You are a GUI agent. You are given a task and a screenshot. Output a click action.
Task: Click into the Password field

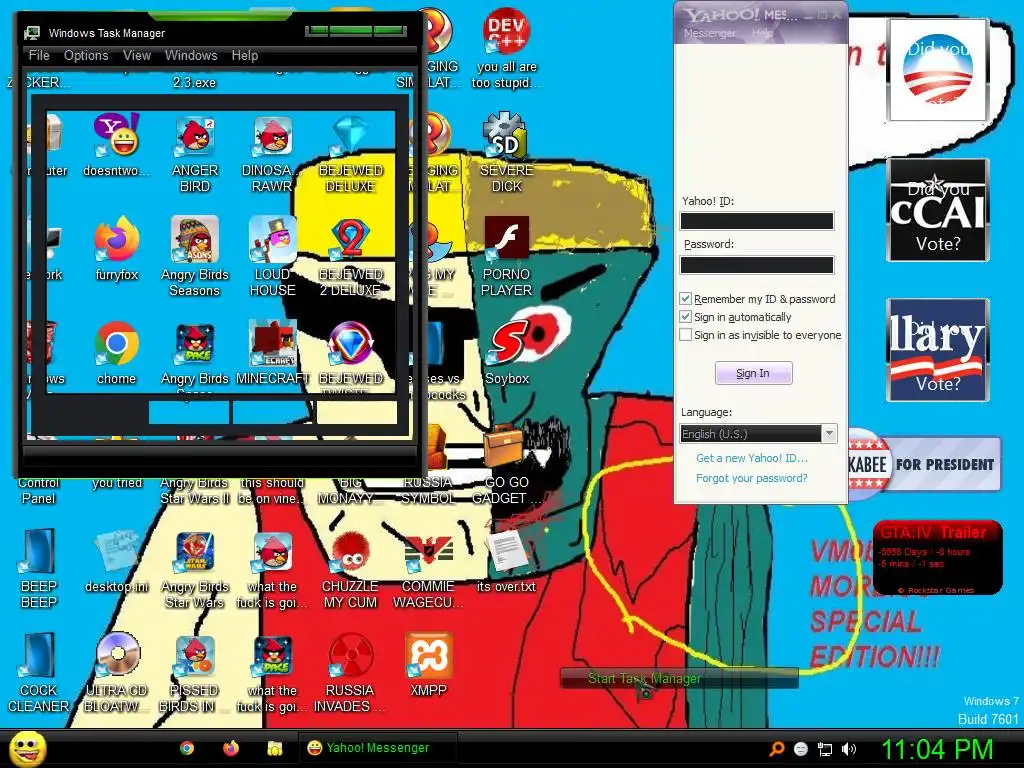[757, 264]
